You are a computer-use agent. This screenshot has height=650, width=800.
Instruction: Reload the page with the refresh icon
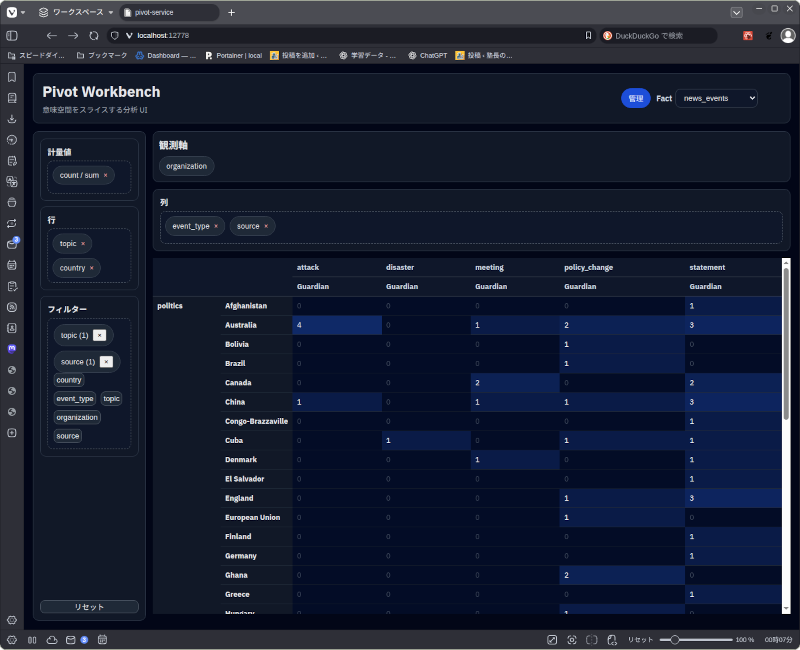(x=94, y=35)
